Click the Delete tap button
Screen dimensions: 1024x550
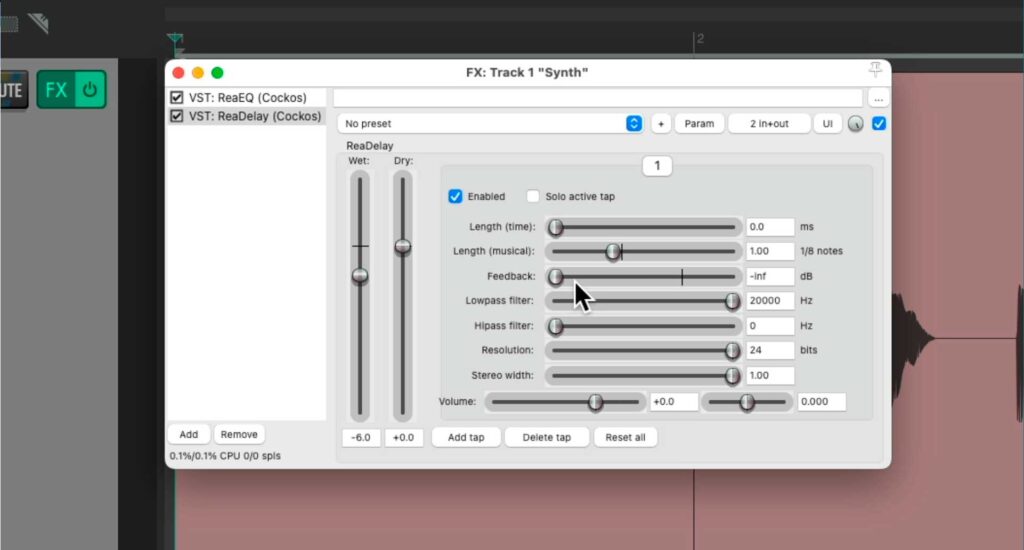[x=547, y=437]
